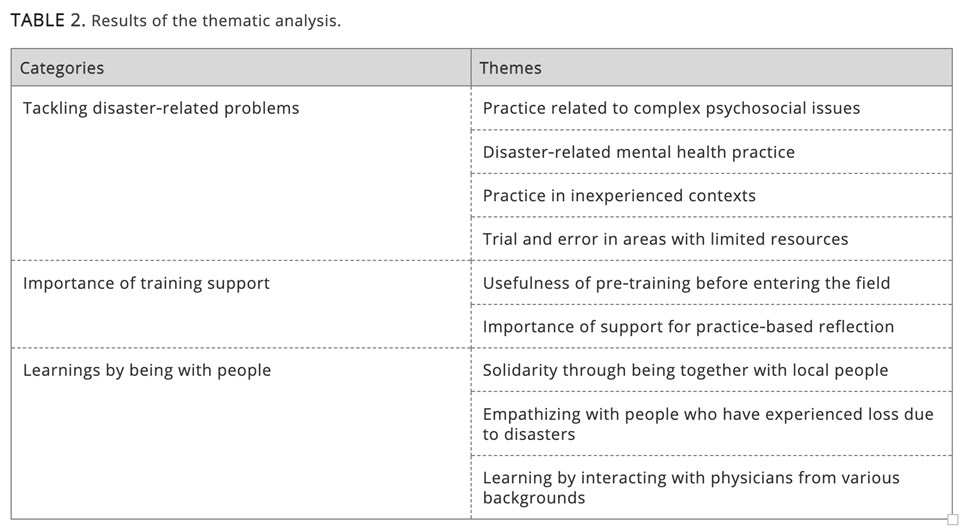Select "Trial and error in areas with limited resources"

(665, 239)
